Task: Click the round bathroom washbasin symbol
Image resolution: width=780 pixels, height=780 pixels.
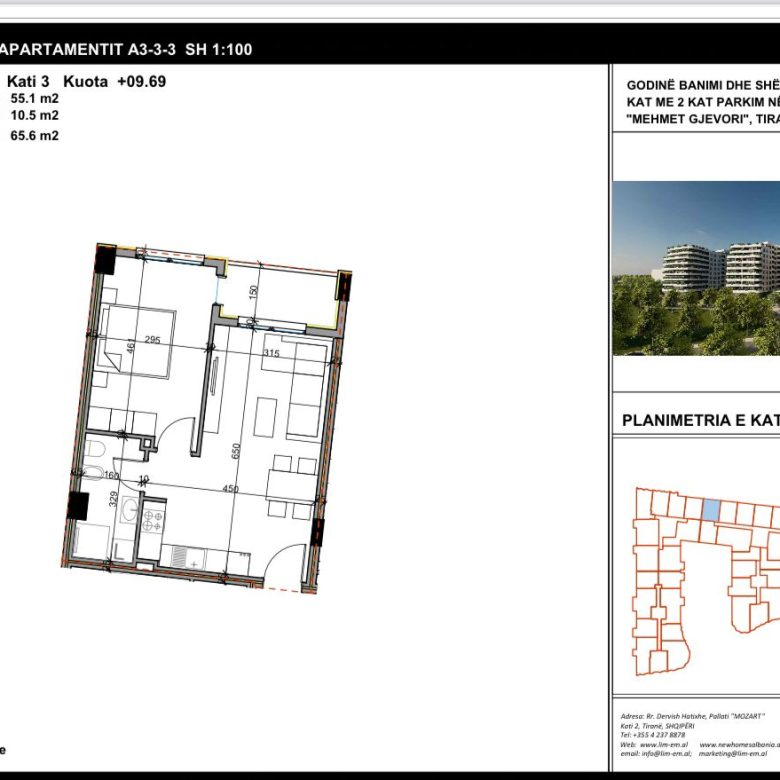Action: pos(130,510)
